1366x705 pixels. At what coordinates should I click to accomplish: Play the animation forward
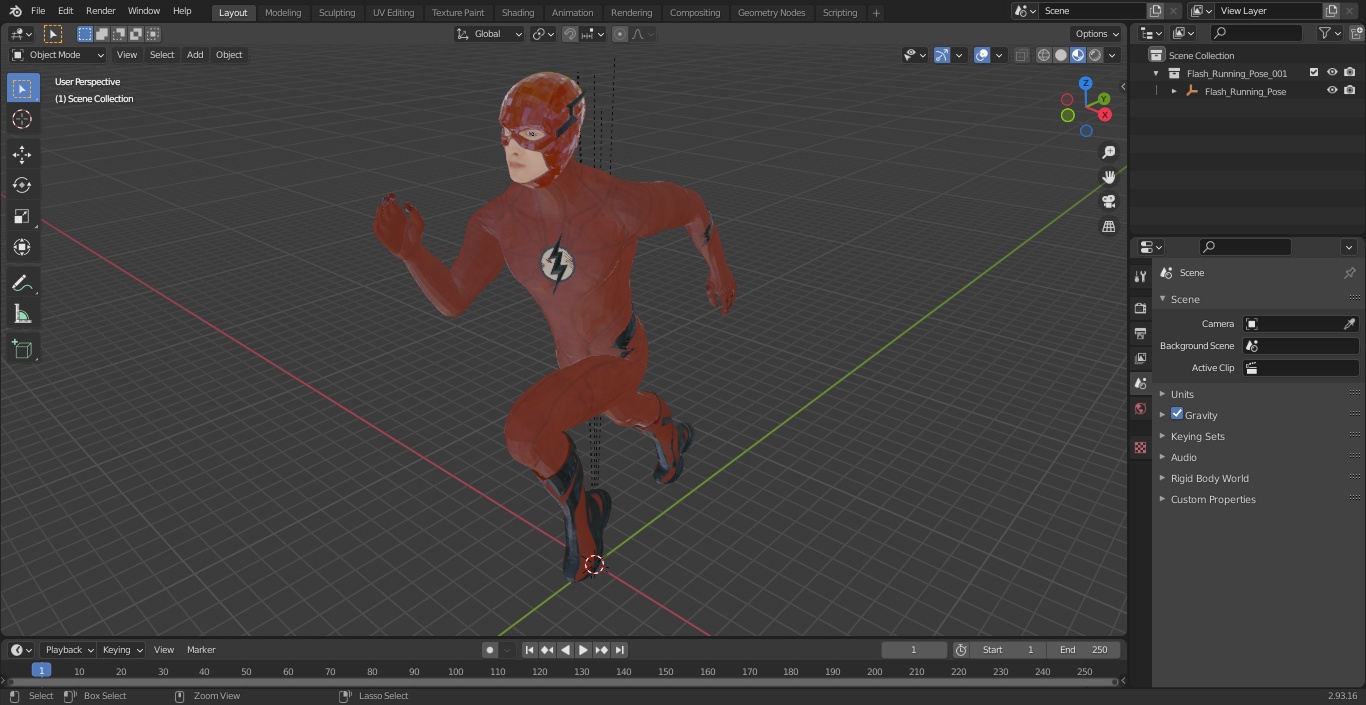tap(583, 650)
